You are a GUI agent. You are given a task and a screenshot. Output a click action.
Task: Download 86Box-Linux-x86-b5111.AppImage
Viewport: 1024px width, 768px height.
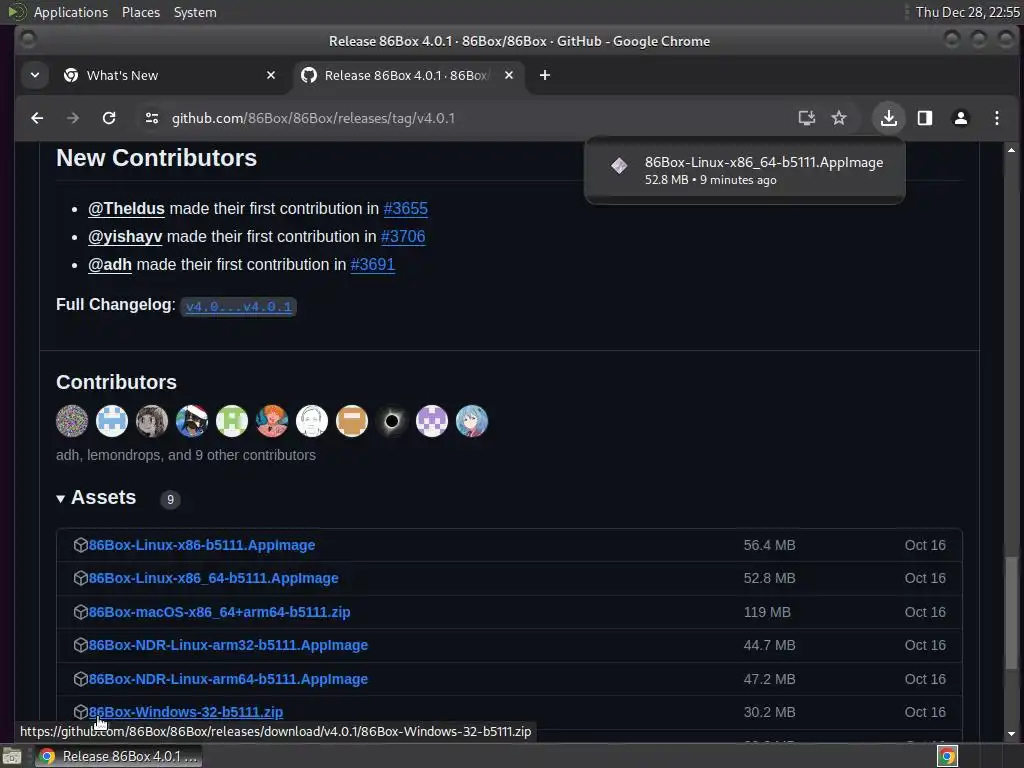pos(202,545)
